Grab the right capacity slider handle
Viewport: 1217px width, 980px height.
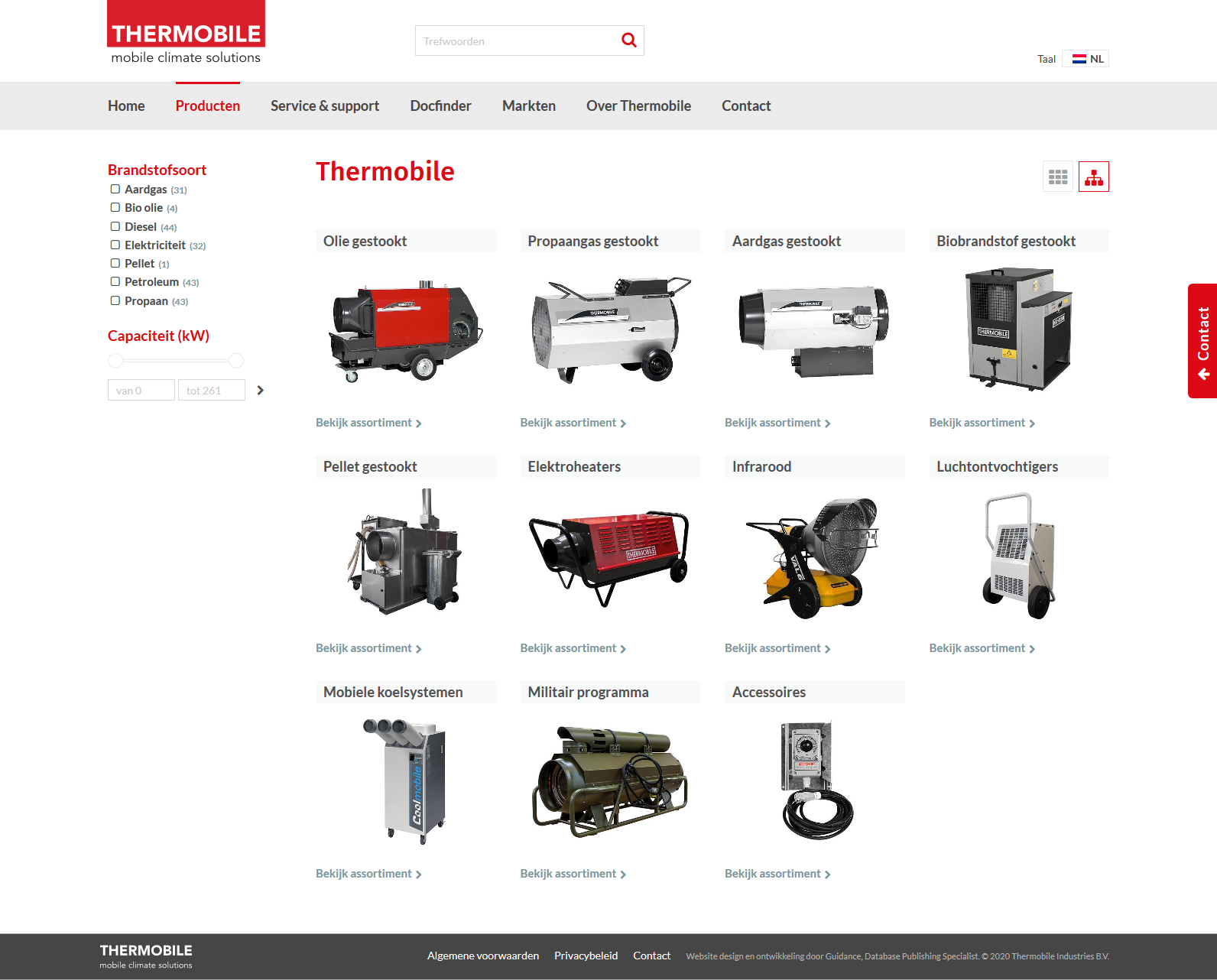pyautogui.click(x=236, y=360)
